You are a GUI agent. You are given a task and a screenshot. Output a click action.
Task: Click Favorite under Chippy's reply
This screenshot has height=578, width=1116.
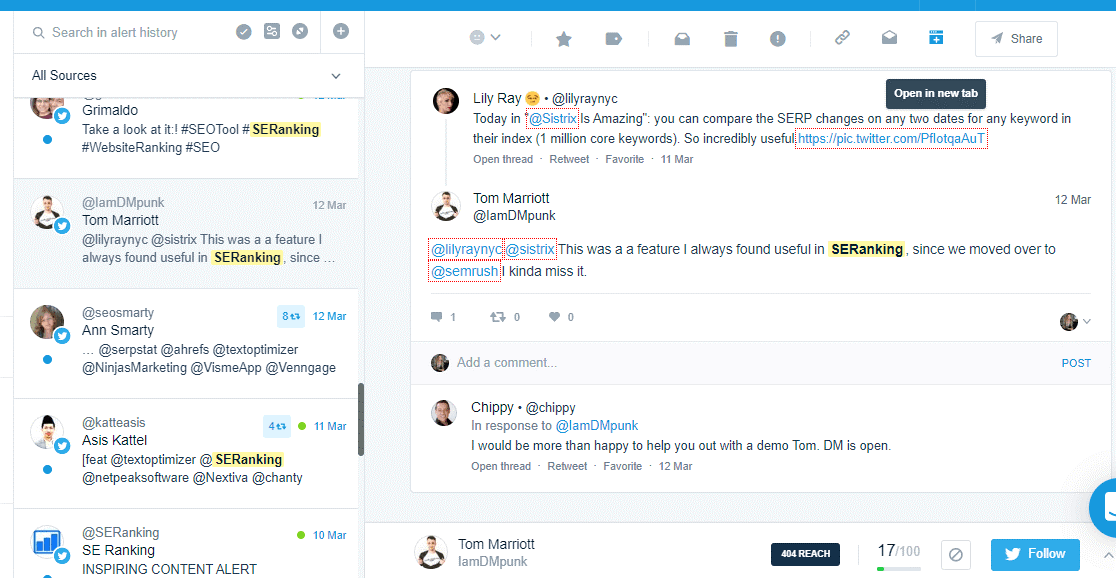pos(623,466)
